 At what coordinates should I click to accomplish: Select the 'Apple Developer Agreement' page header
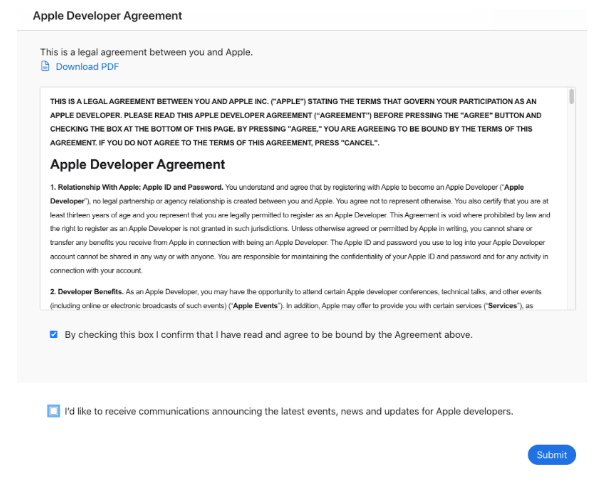pos(108,16)
